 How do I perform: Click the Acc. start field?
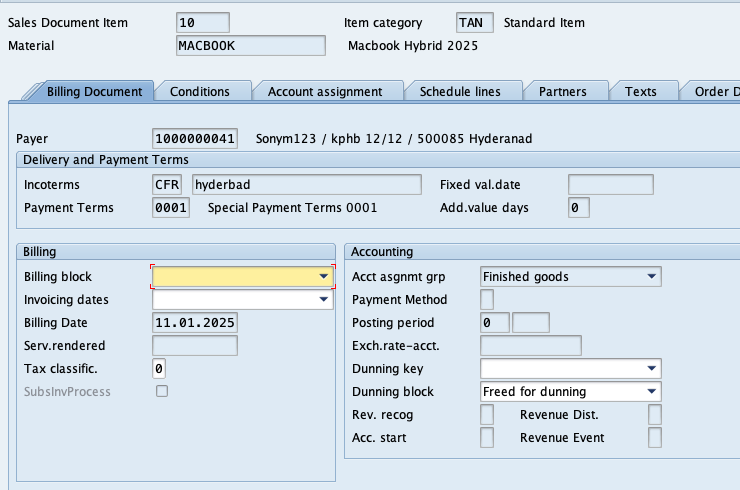pyautogui.click(x=487, y=438)
